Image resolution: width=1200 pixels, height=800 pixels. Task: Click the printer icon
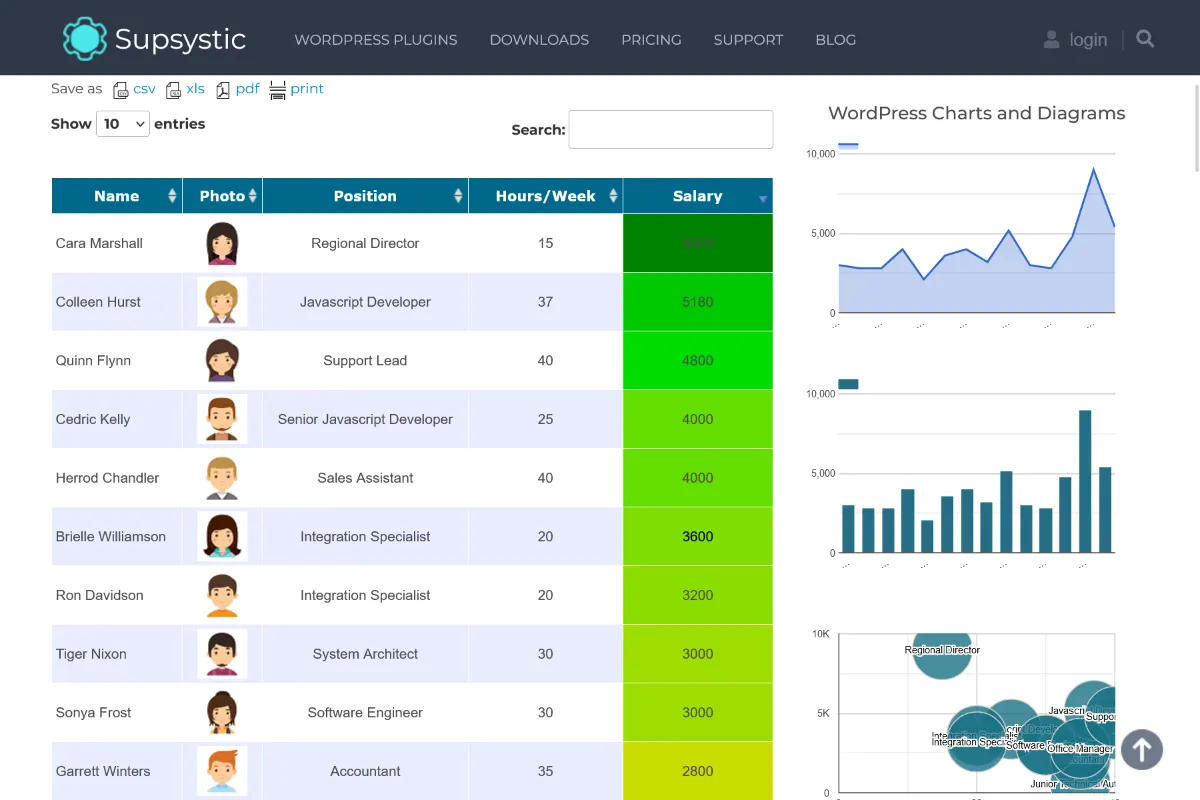(x=277, y=90)
